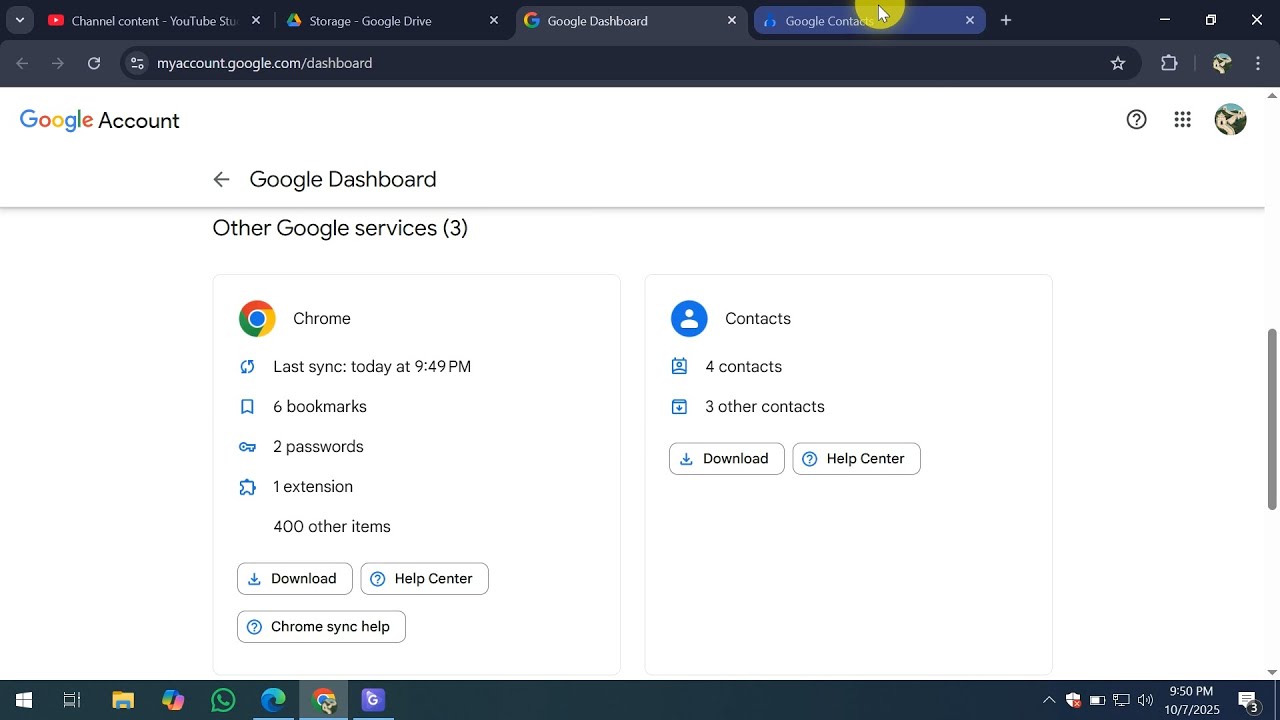Image resolution: width=1280 pixels, height=720 pixels.
Task: Open the volume control in system tray
Action: [x=1146, y=700]
